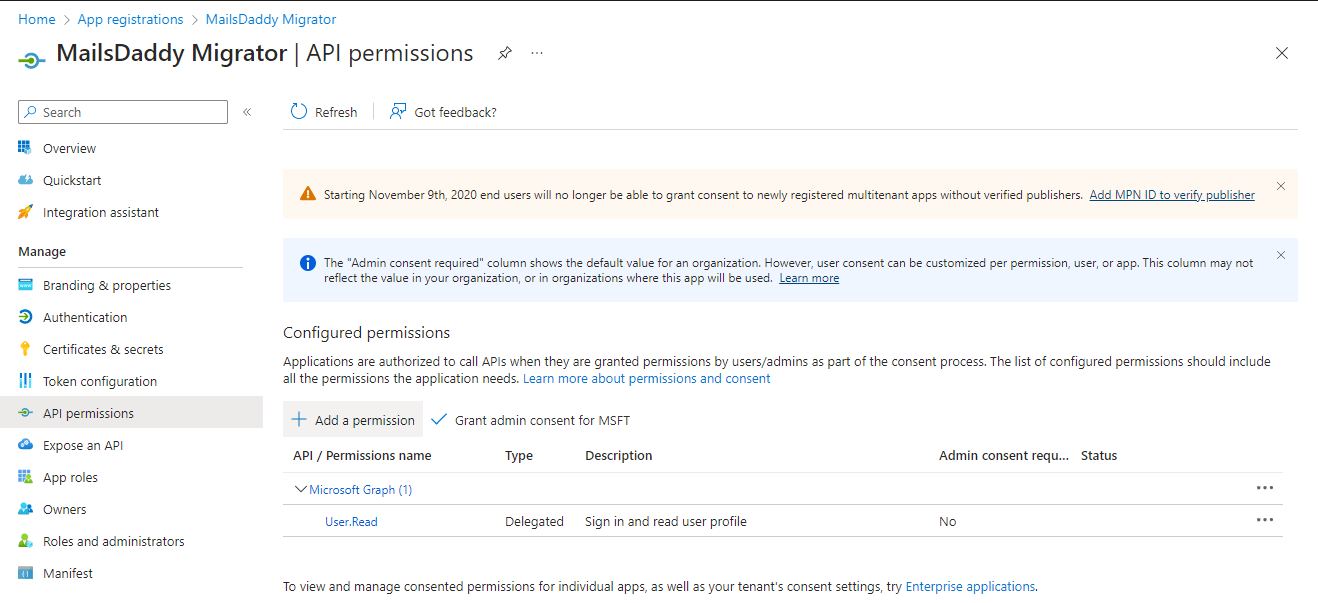Click the Quickstart cloud icon
The width and height of the screenshot is (1318, 603).
pos(25,180)
